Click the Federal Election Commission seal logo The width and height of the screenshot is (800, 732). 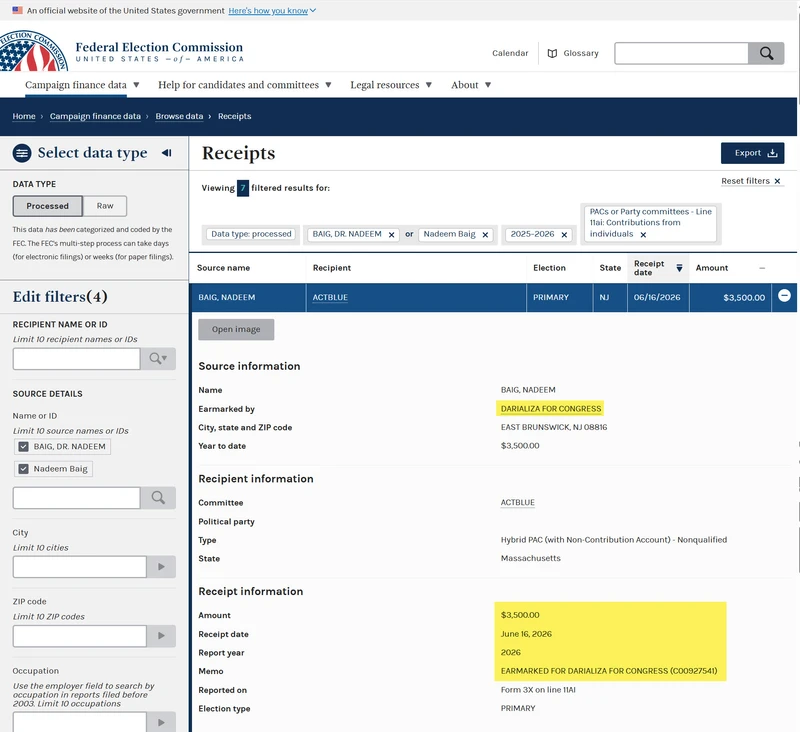pos(34,52)
